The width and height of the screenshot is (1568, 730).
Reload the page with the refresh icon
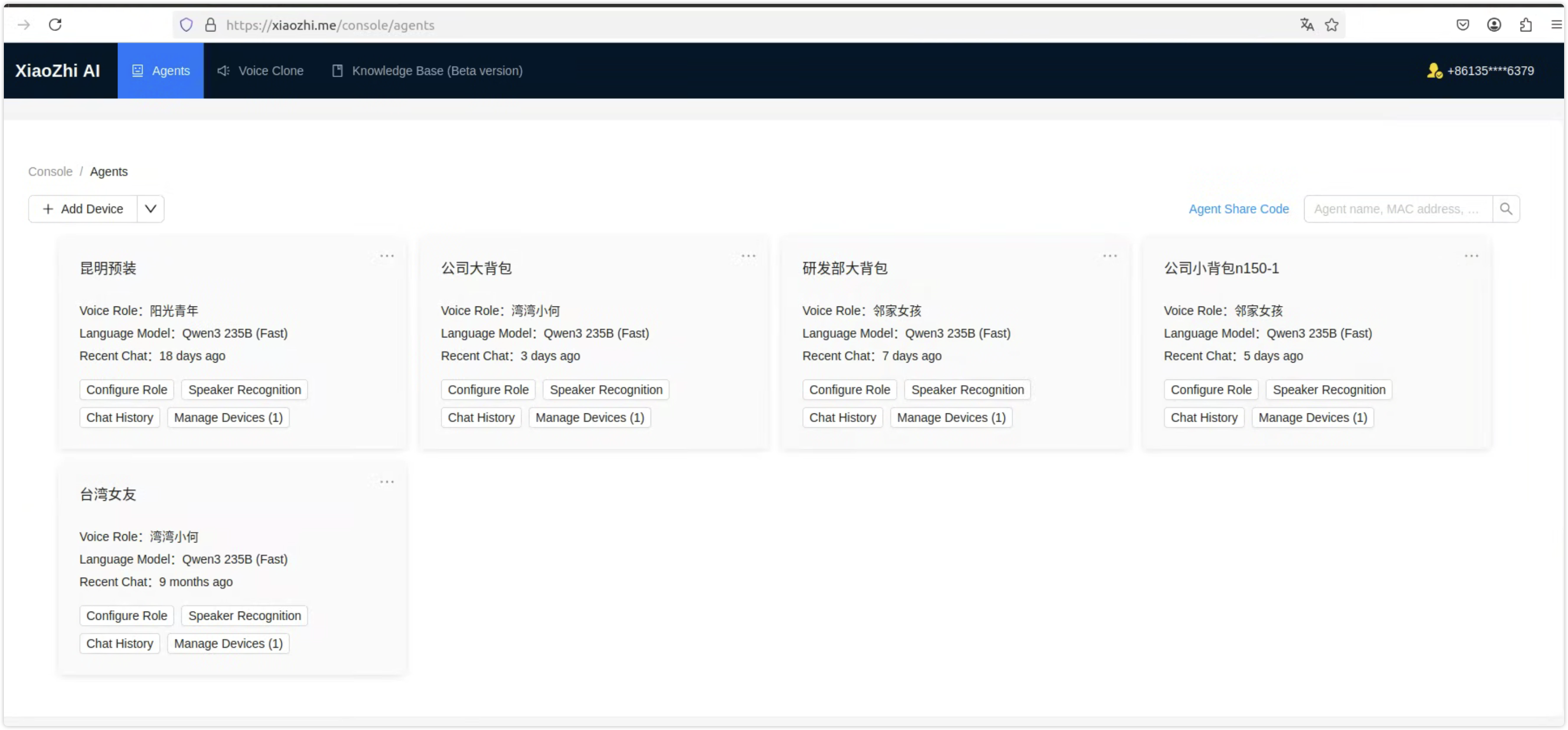pos(56,25)
